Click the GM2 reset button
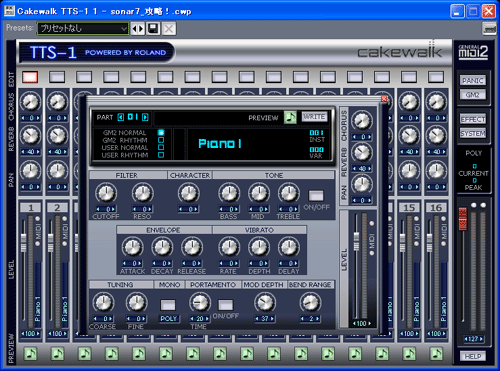 coord(473,95)
